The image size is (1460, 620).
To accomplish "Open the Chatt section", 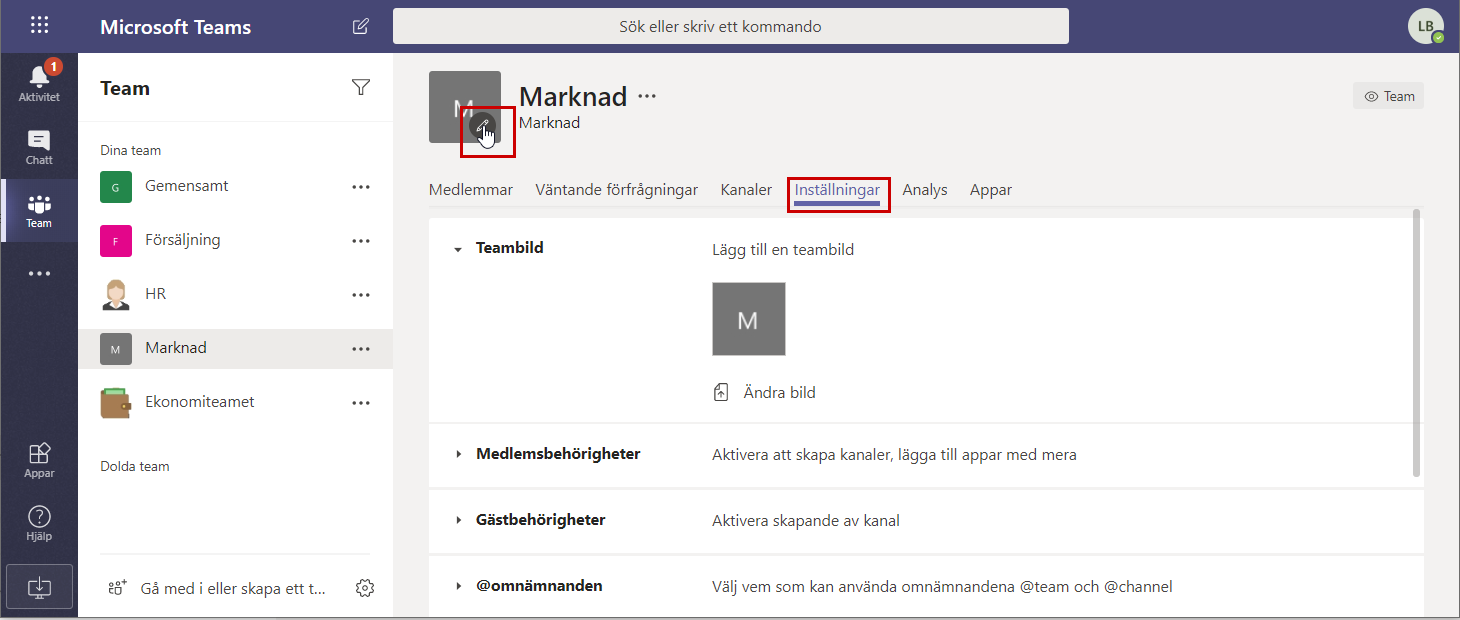I will pyautogui.click(x=39, y=148).
